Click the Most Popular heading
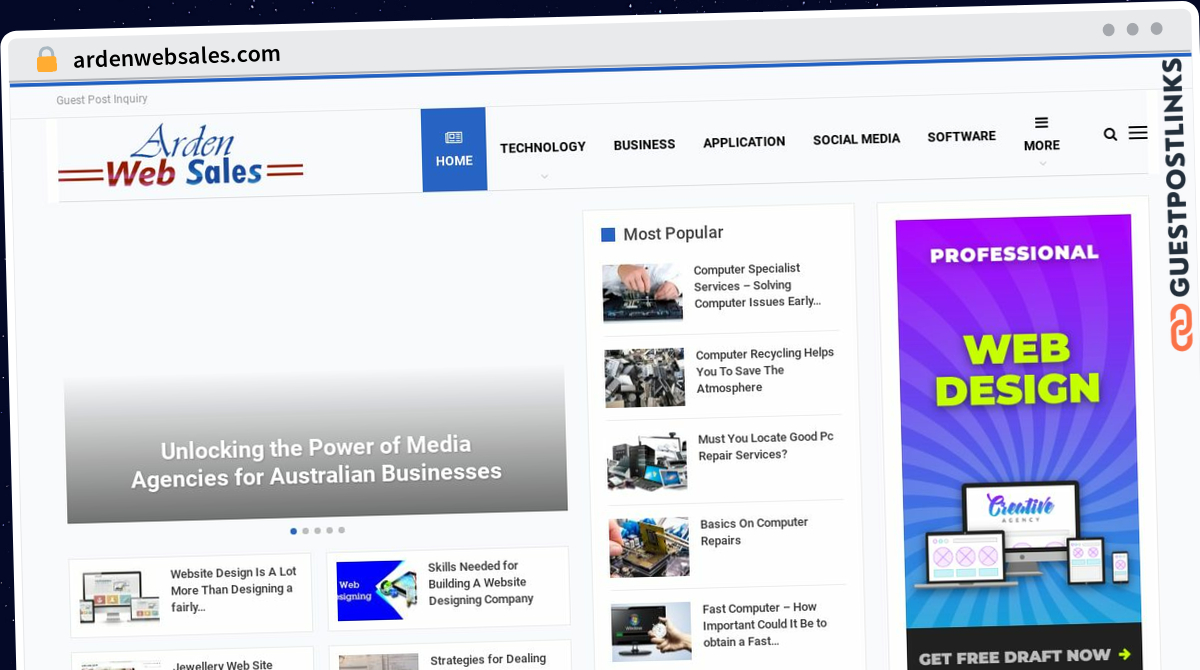Viewport: 1200px width, 670px height. (673, 233)
